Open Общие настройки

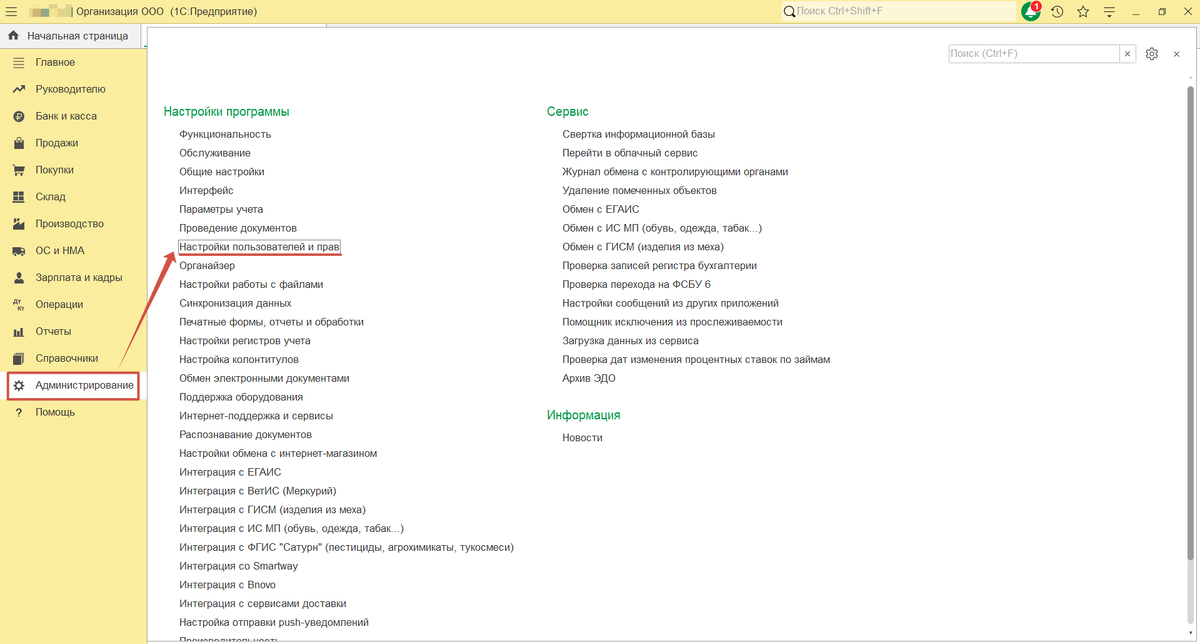coord(222,172)
